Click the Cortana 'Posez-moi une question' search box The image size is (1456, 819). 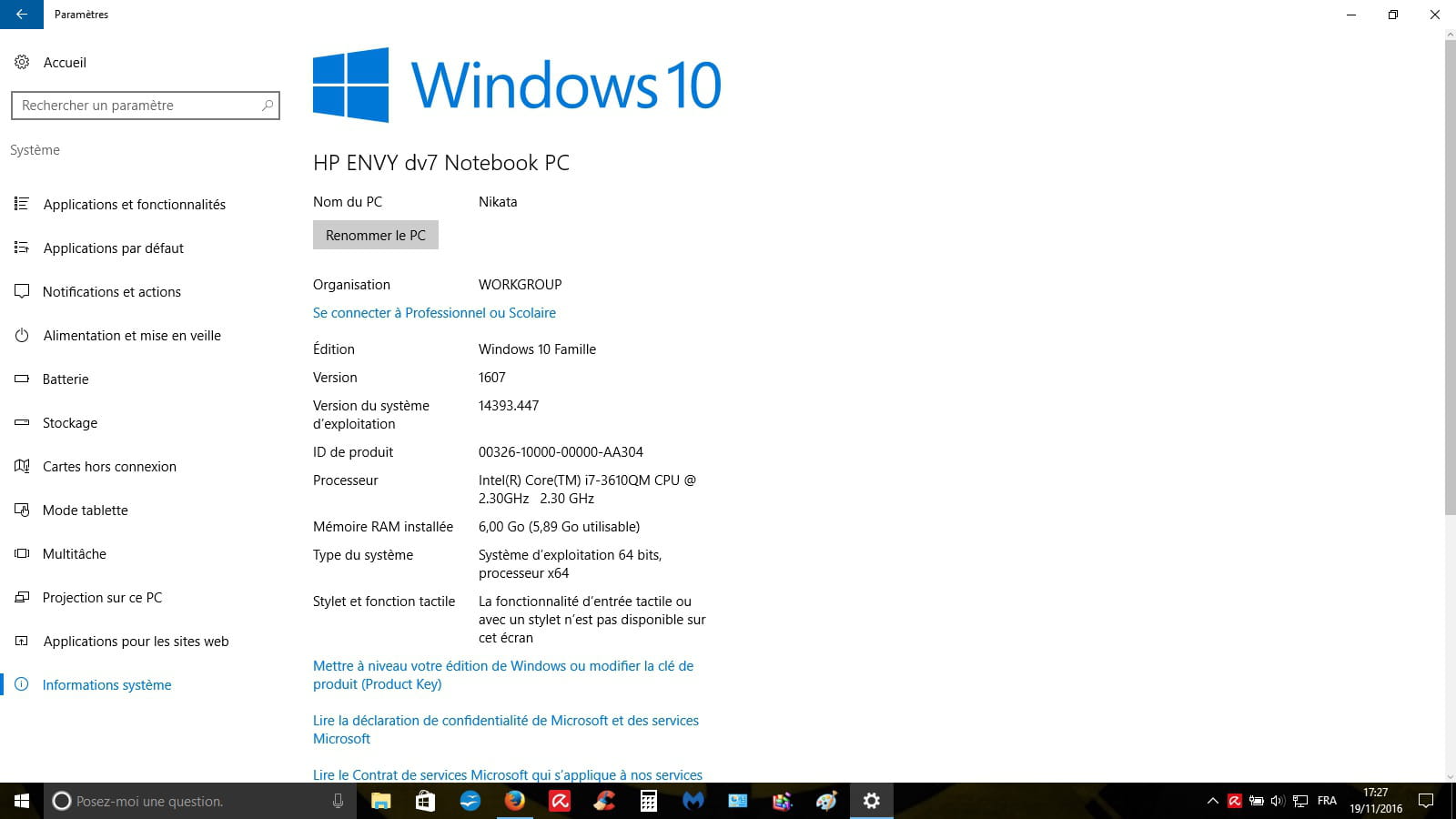[199, 801]
